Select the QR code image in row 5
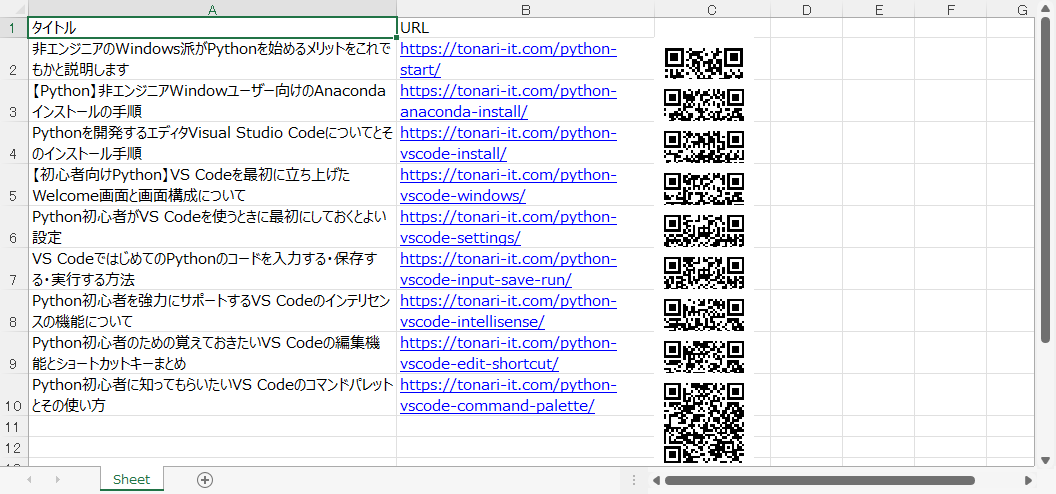1056x494 pixels. point(704,188)
